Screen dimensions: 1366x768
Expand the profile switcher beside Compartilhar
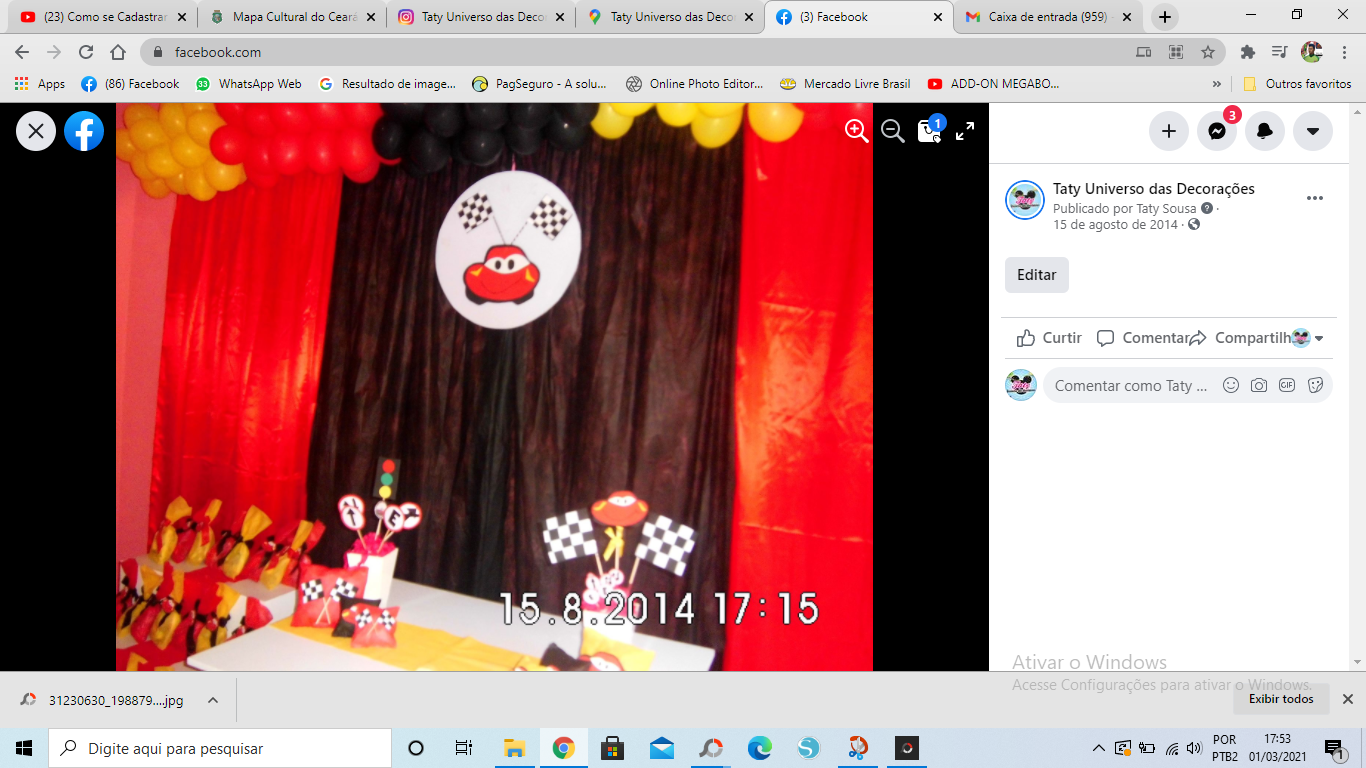pos(1307,338)
